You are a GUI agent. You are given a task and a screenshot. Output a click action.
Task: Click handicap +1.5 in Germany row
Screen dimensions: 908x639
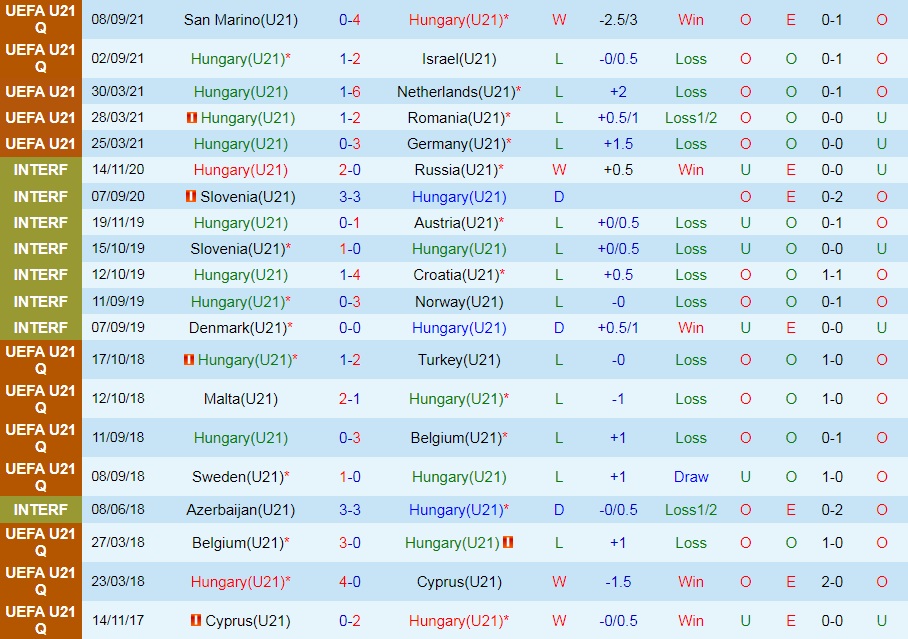(618, 144)
